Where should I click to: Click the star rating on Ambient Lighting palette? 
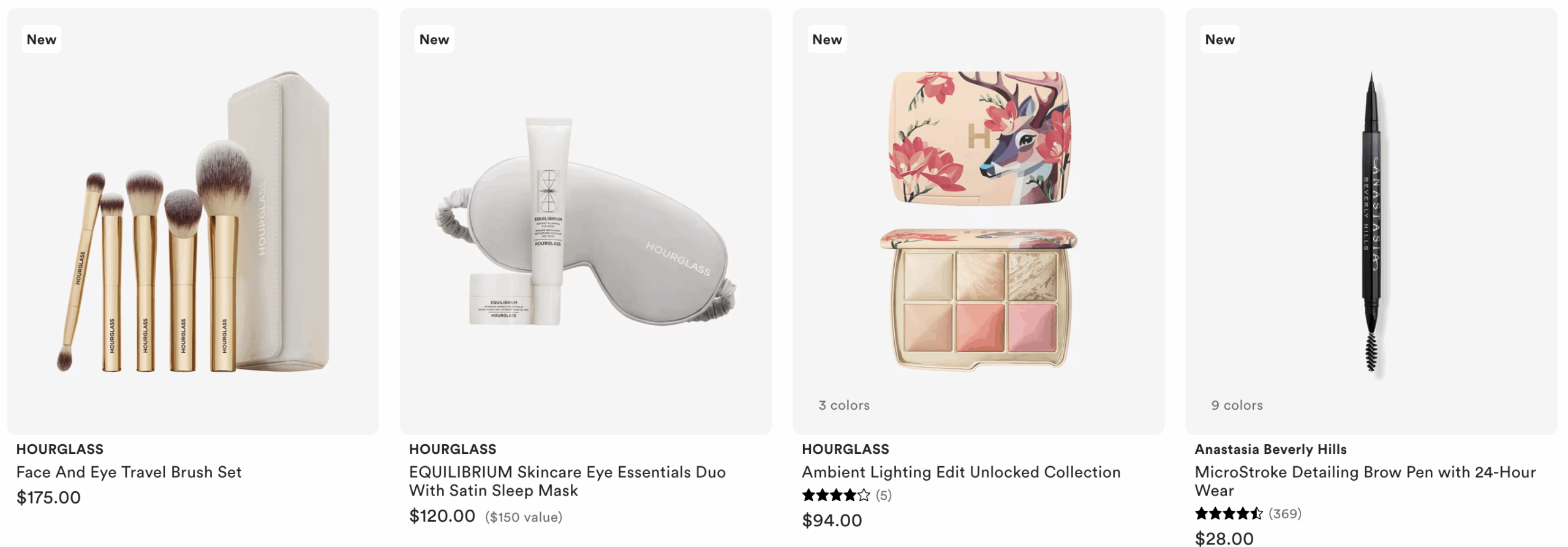point(835,495)
